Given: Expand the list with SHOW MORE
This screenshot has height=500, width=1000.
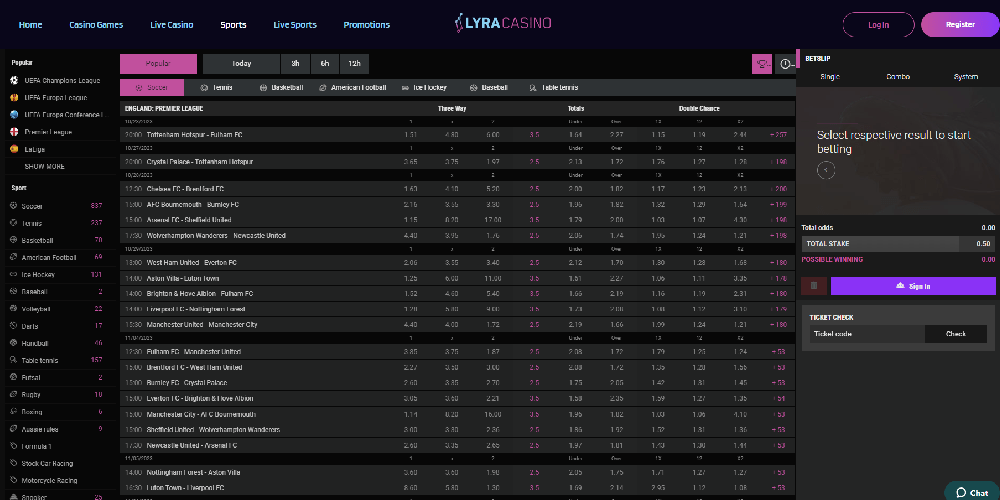Looking at the screenshot, I should coord(45,166).
